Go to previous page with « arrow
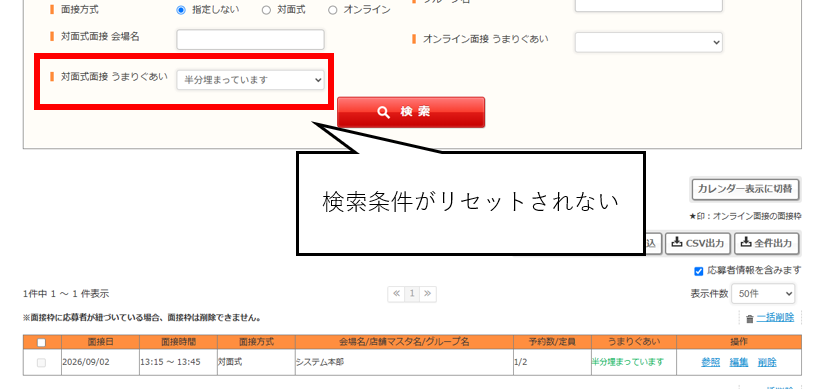Image resolution: width=814 pixels, height=389 pixels. pos(396,293)
